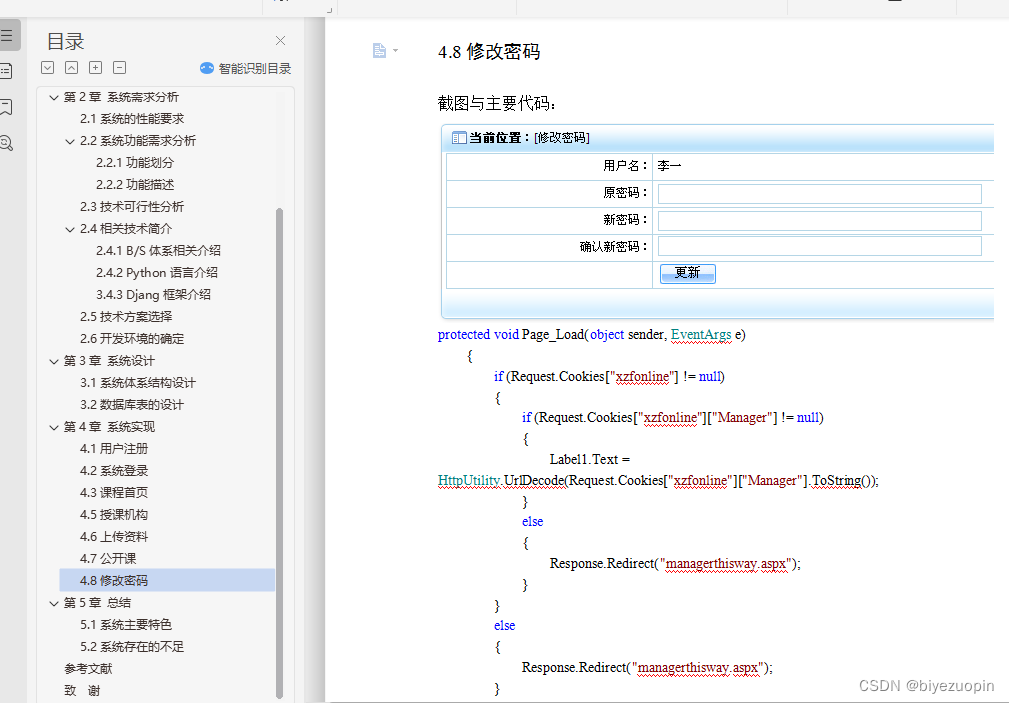
Task: Go to 5.2 系统存在的不足
Action: point(132,647)
